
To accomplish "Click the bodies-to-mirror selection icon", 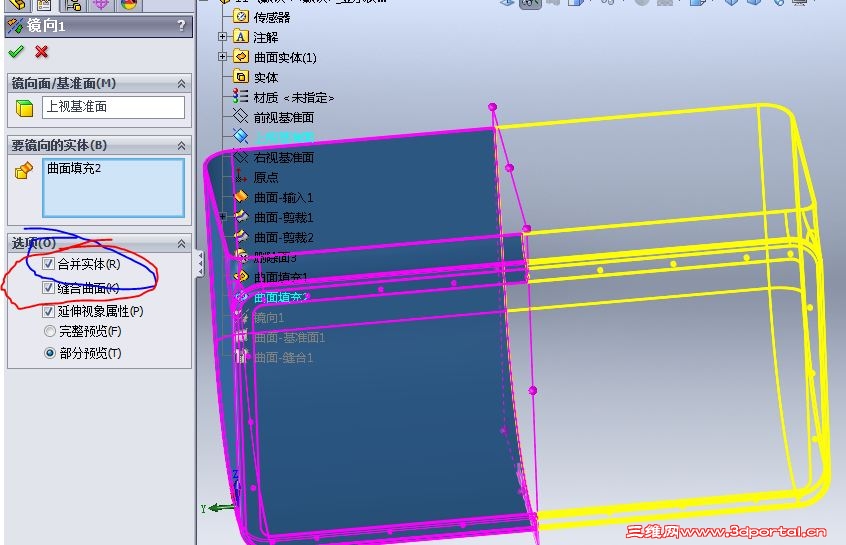I will pos(24,171).
